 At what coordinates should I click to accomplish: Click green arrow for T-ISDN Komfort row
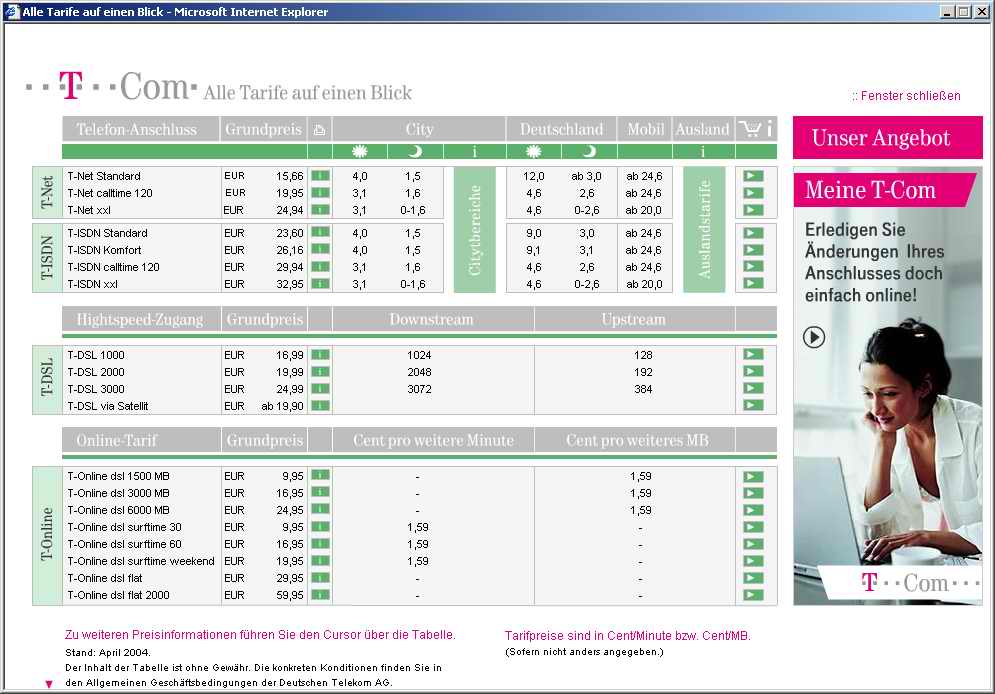pyautogui.click(x=753, y=250)
